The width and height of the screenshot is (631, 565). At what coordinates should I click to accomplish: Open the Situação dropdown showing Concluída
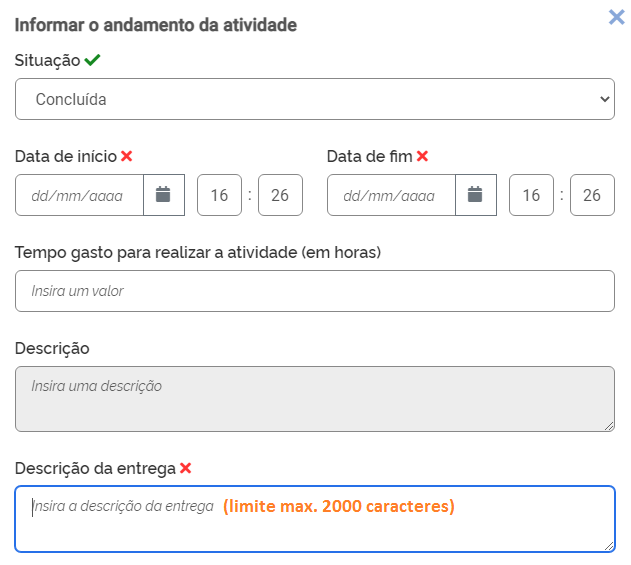[x=314, y=99]
